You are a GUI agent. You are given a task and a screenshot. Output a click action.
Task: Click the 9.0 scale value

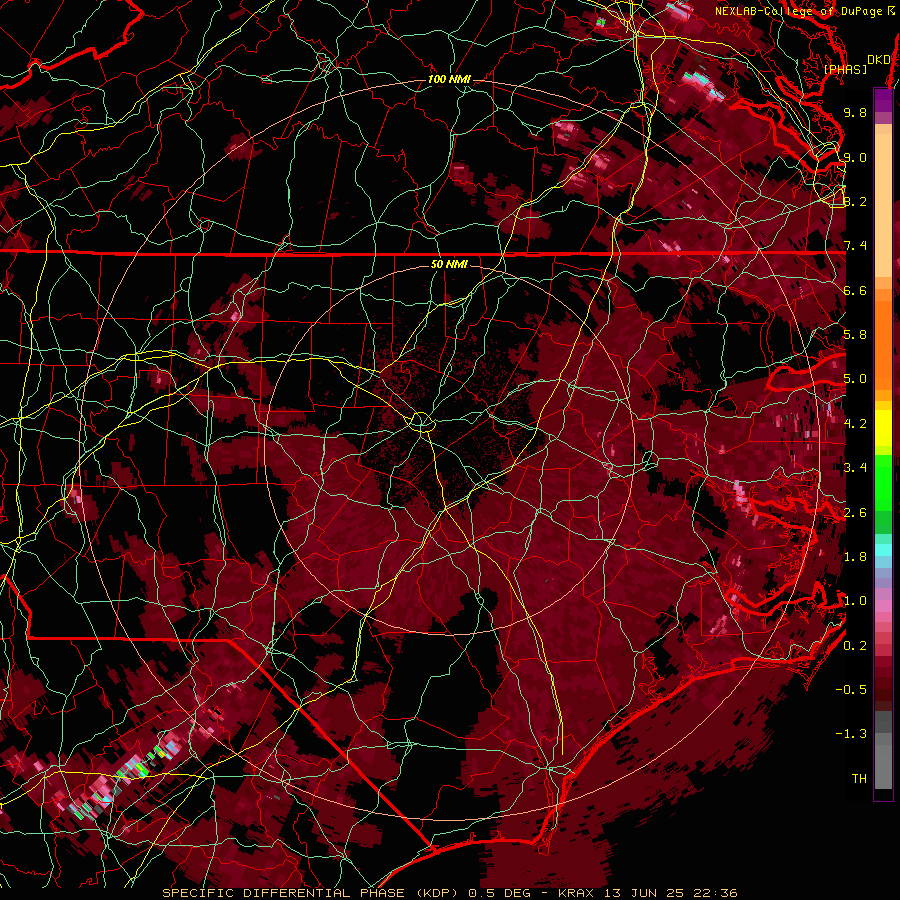tap(855, 157)
